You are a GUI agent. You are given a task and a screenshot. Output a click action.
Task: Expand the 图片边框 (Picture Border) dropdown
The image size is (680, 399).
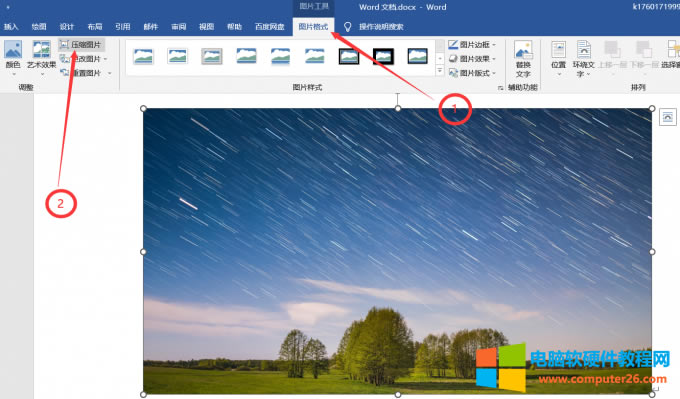(472, 45)
